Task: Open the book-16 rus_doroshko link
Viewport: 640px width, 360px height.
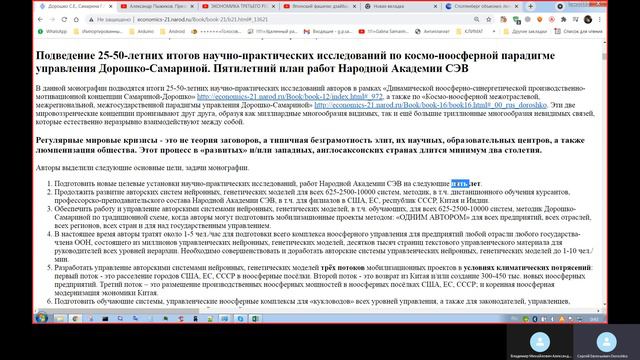Action: [x=431, y=105]
